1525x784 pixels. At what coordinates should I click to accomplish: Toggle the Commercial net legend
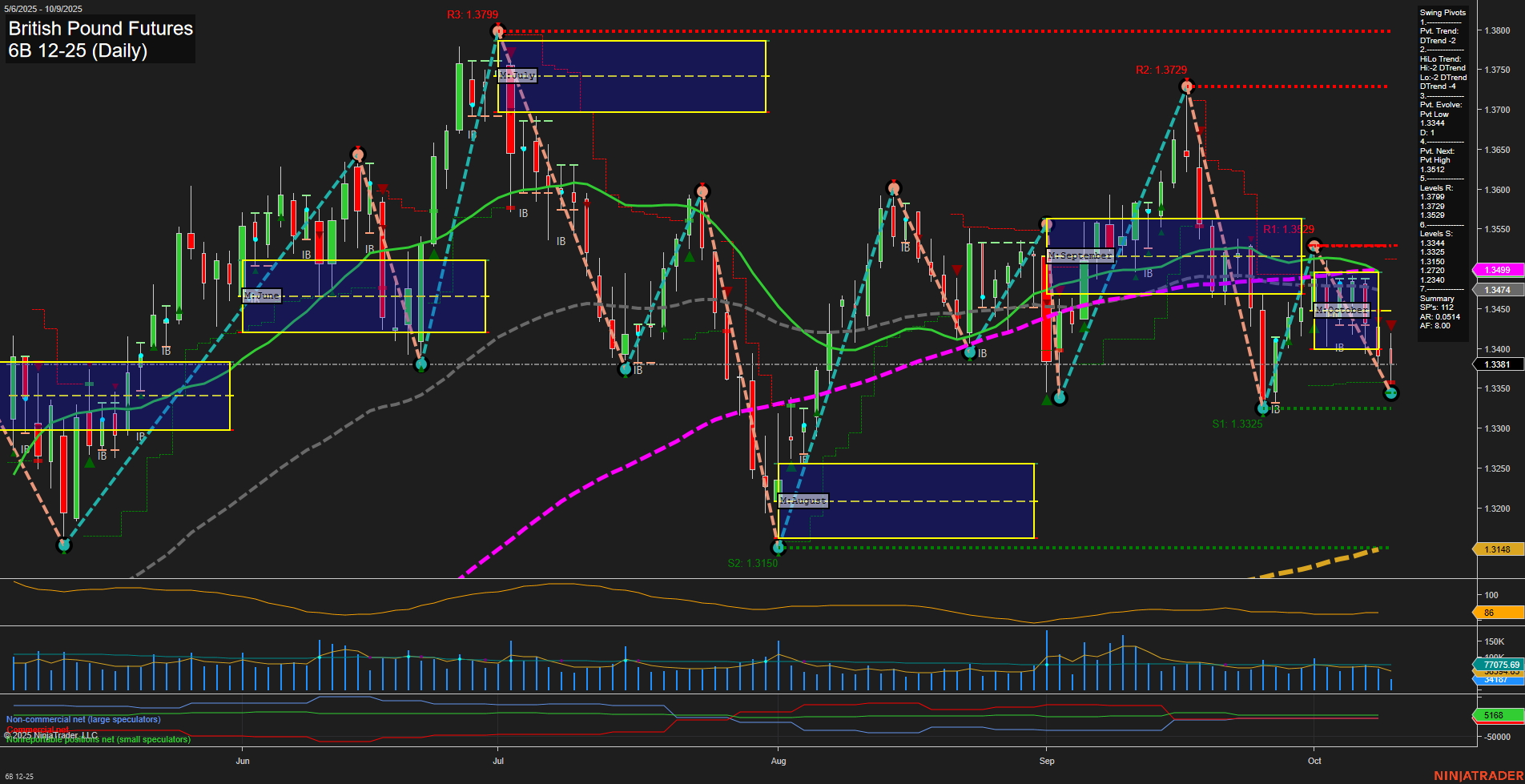(x=36, y=730)
